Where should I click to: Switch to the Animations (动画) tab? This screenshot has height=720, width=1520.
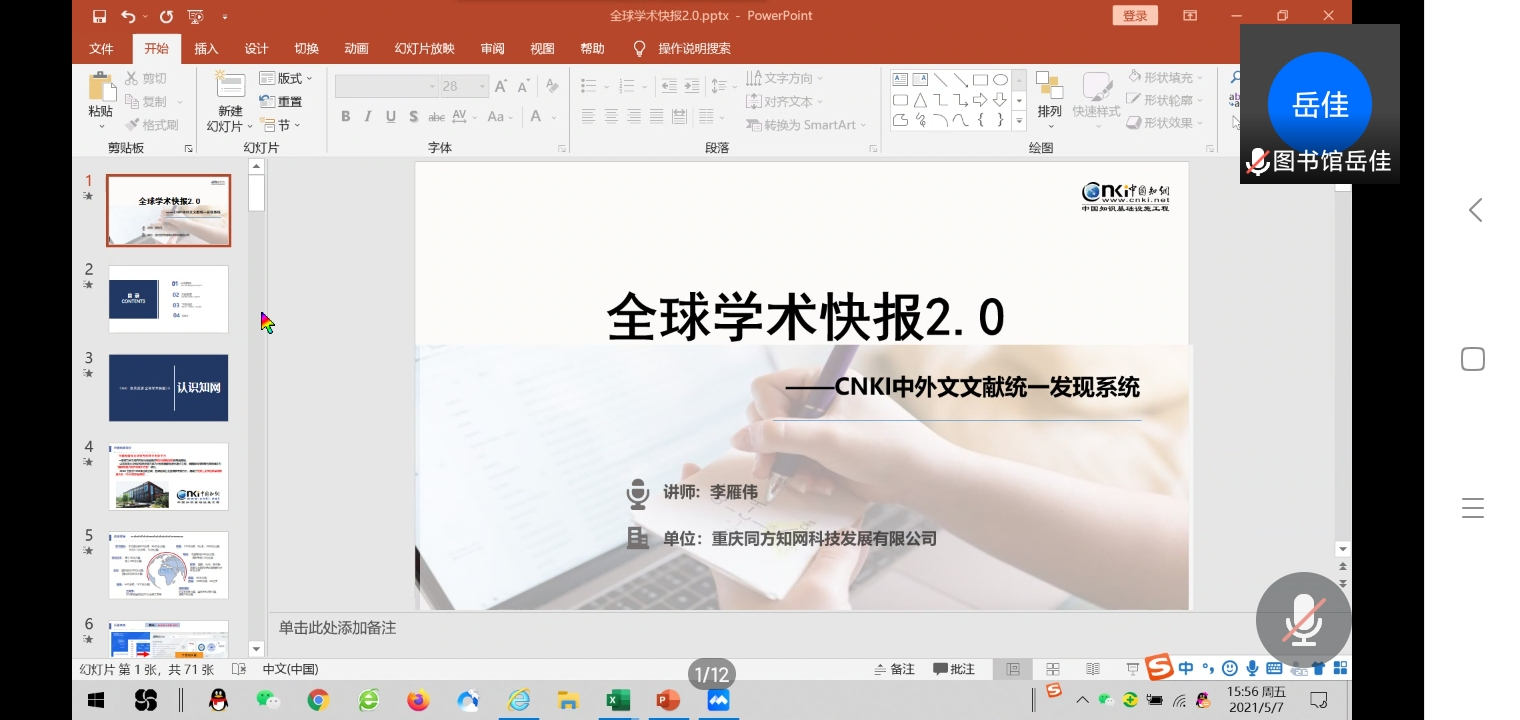[x=357, y=49]
